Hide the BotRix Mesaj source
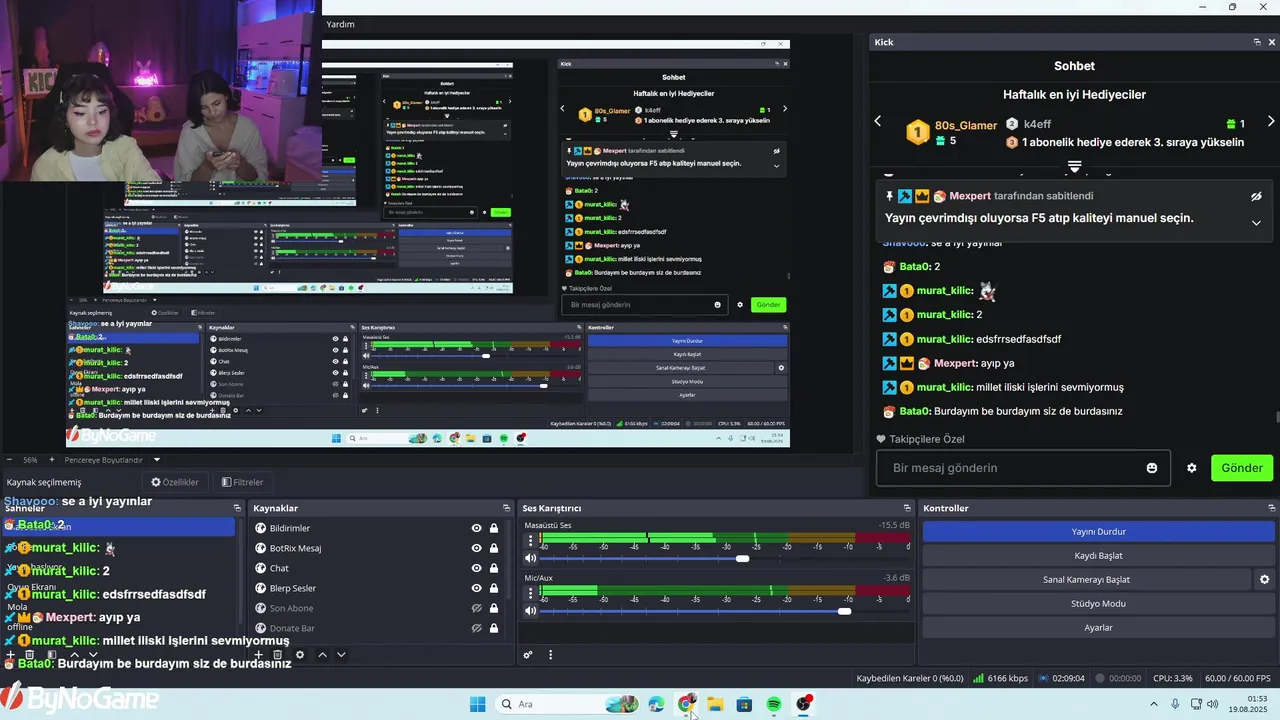 point(476,548)
